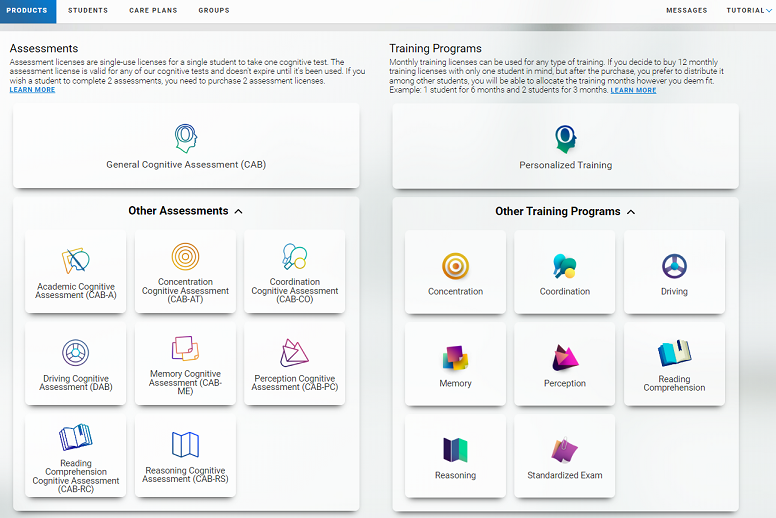Viewport: 776px width, 518px height.
Task: Click Learn More link in Training Programs
Action: [633, 90]
